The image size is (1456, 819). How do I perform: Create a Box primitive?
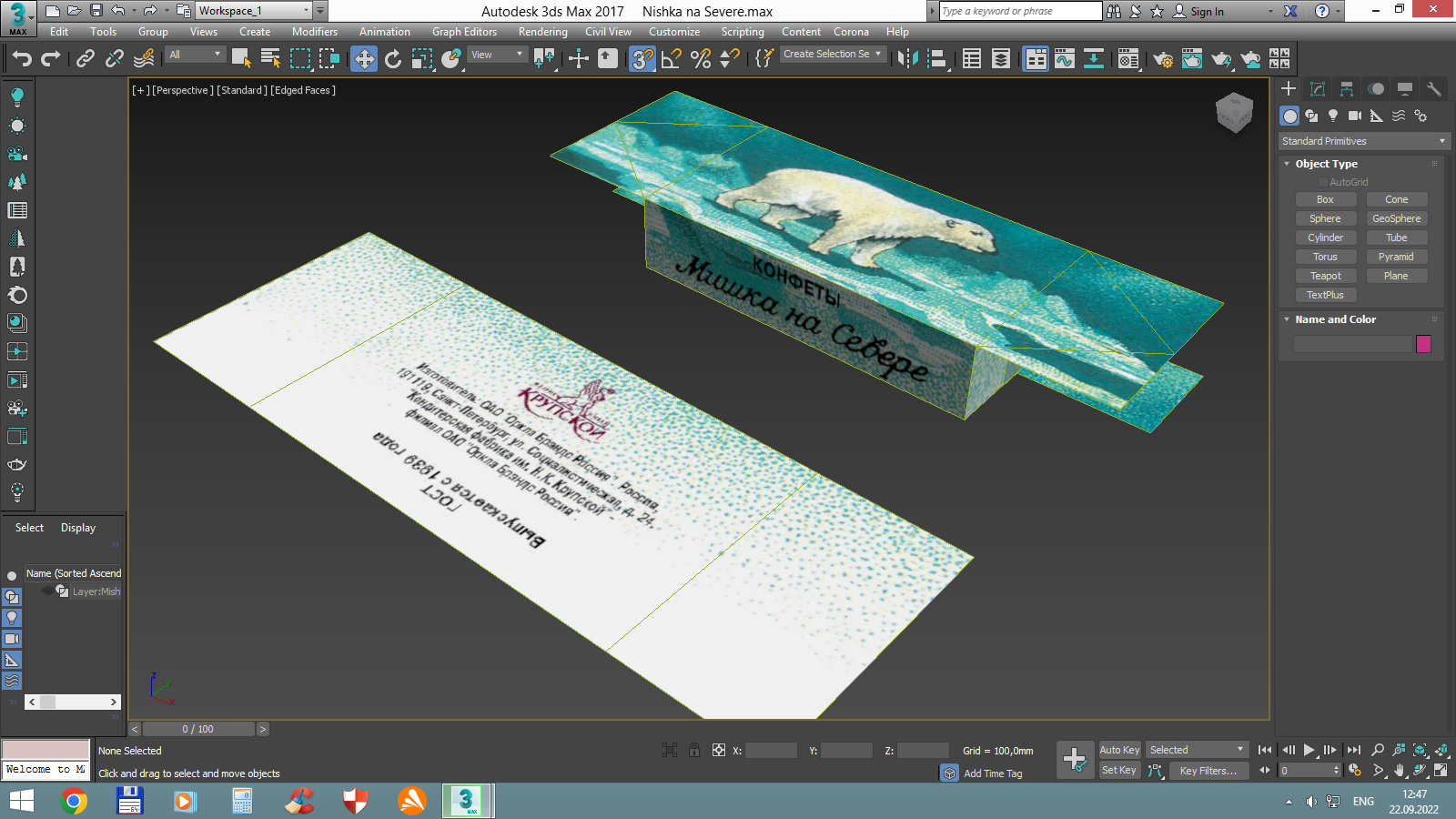(1325, 199)
